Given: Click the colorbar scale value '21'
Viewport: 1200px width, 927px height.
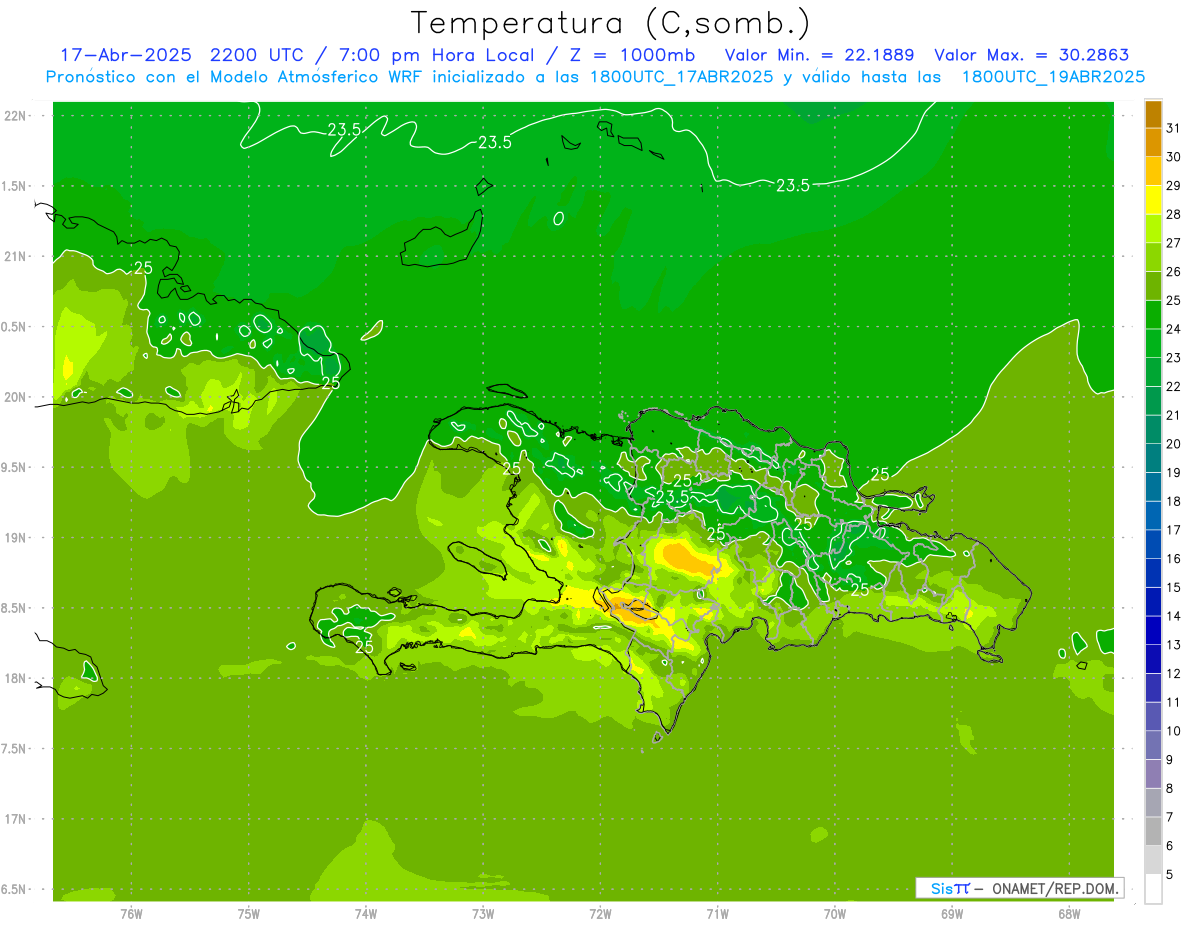Looking at the screenshot, I should coord(1173,415).
